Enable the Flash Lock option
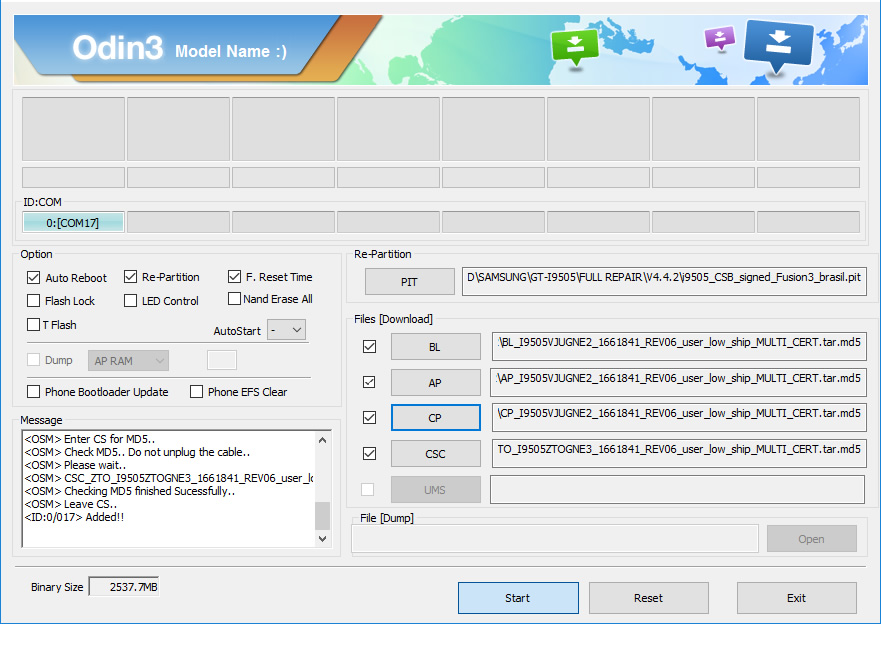The width and height of the screenshot is (881, 648). (34, 301)
